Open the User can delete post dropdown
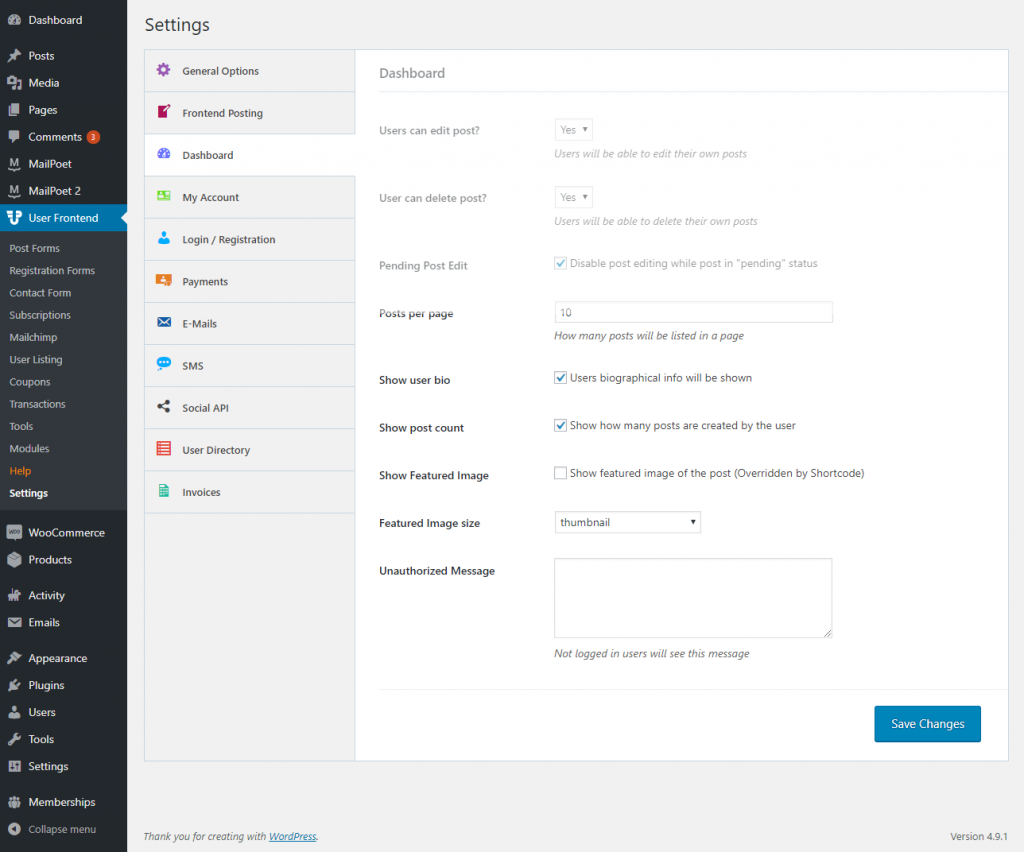The width and height of the screenshot is (1024, 852). [x=573, y=197]
